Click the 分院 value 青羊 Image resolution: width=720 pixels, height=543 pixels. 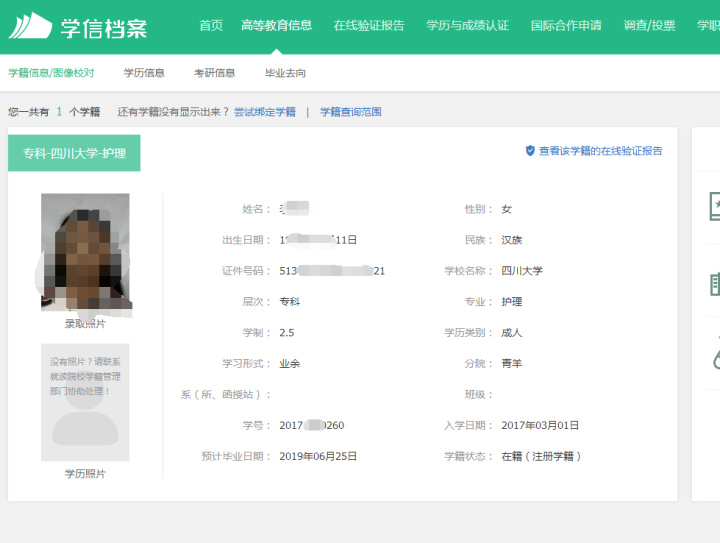(x=512, y=364)
